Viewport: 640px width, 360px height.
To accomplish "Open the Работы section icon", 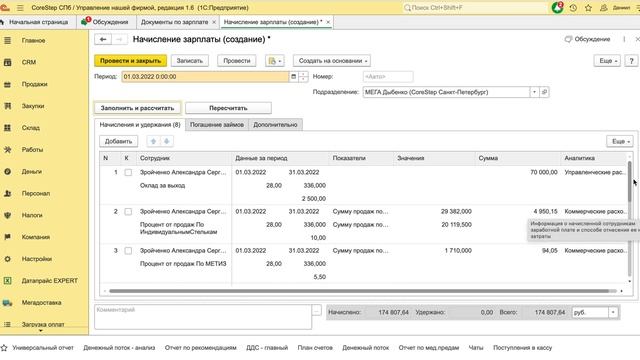I will pyautogui.click(x=7, y=149).
